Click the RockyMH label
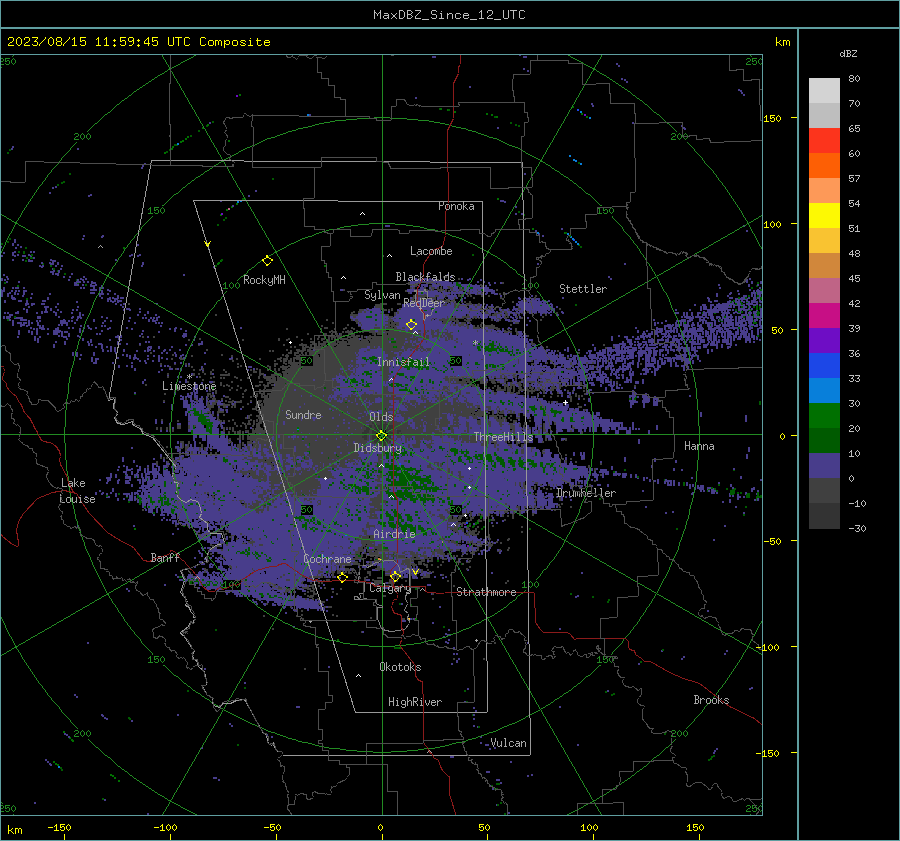 pyautogui.click(x=264, y=280)
